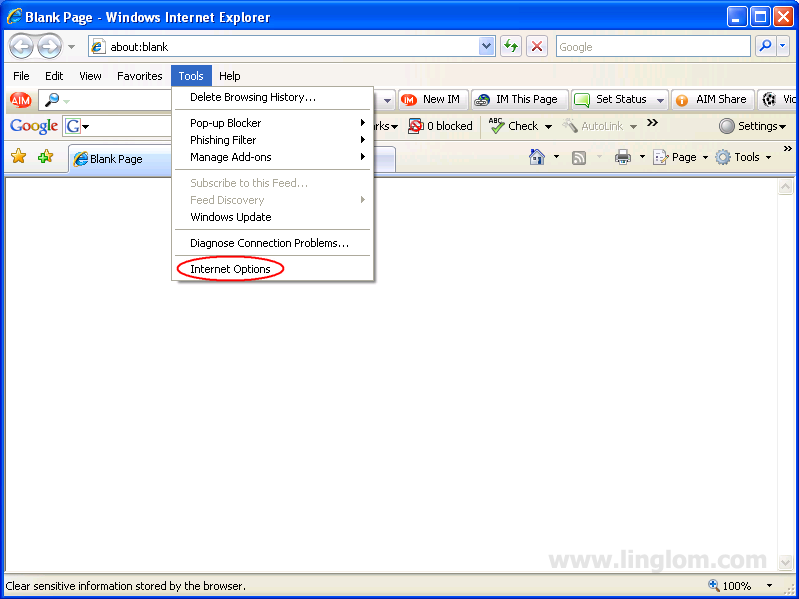Expand the Print dropdown arrow
This screenshot has width=799, height=599.
click(x=642, y=157)
